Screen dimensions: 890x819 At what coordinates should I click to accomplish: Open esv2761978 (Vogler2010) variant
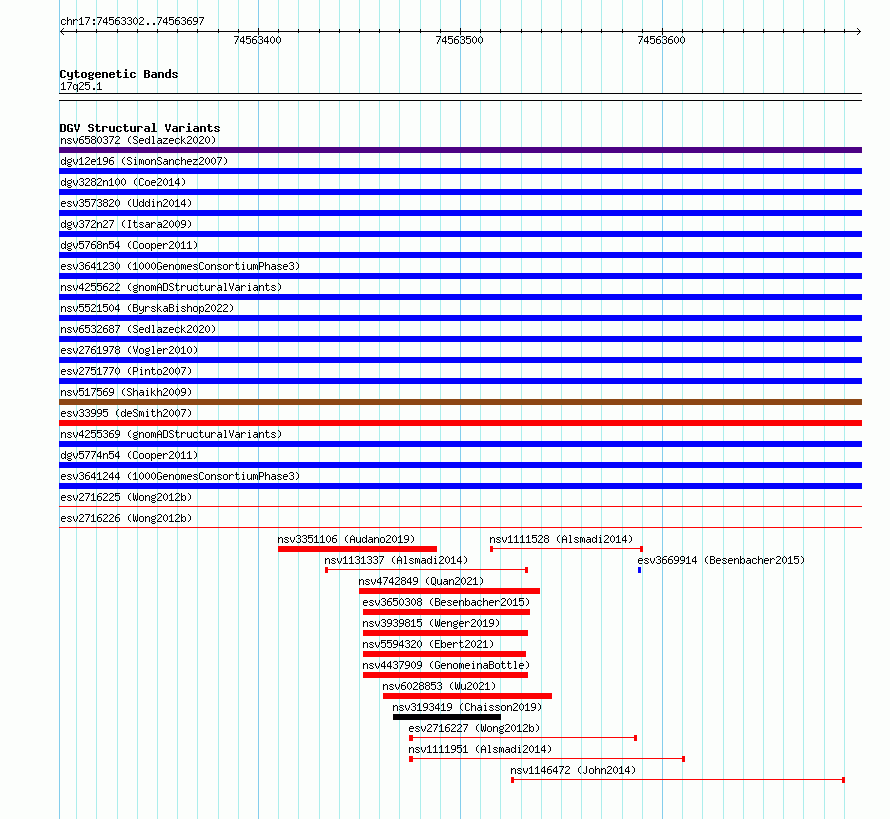coord(129,350)
